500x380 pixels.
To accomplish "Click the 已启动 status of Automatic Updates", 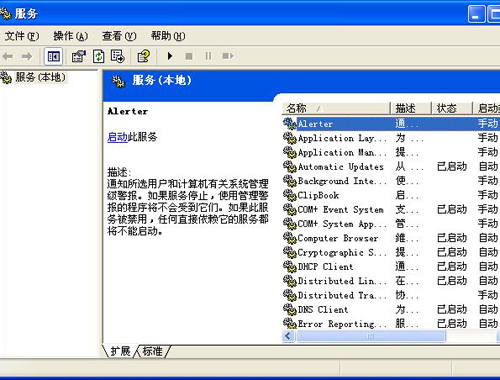I will click(452, 167).
